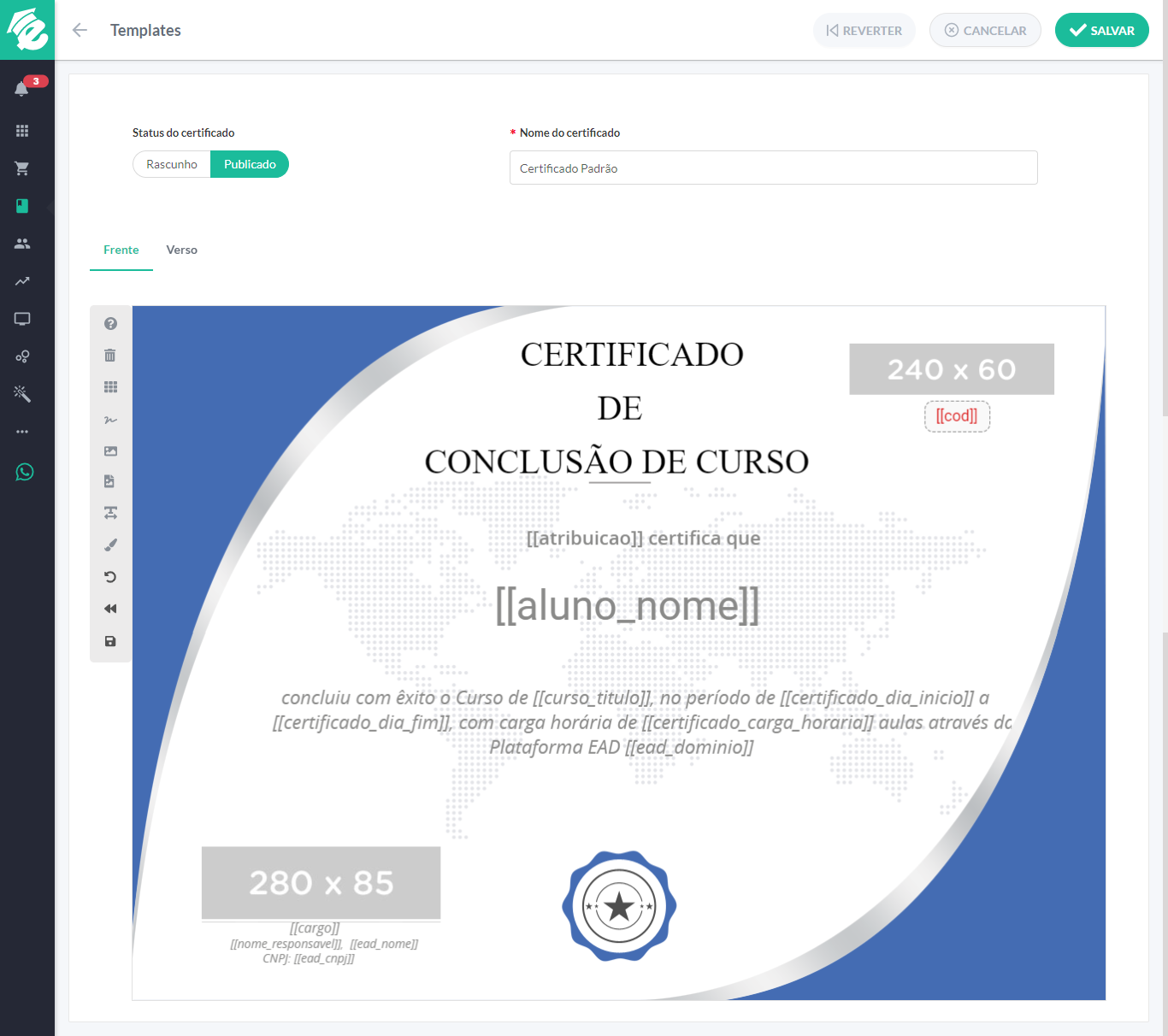Switch to the Verso tab
The width and height of the screenshot is (1168, 1036).
point(181,250)
